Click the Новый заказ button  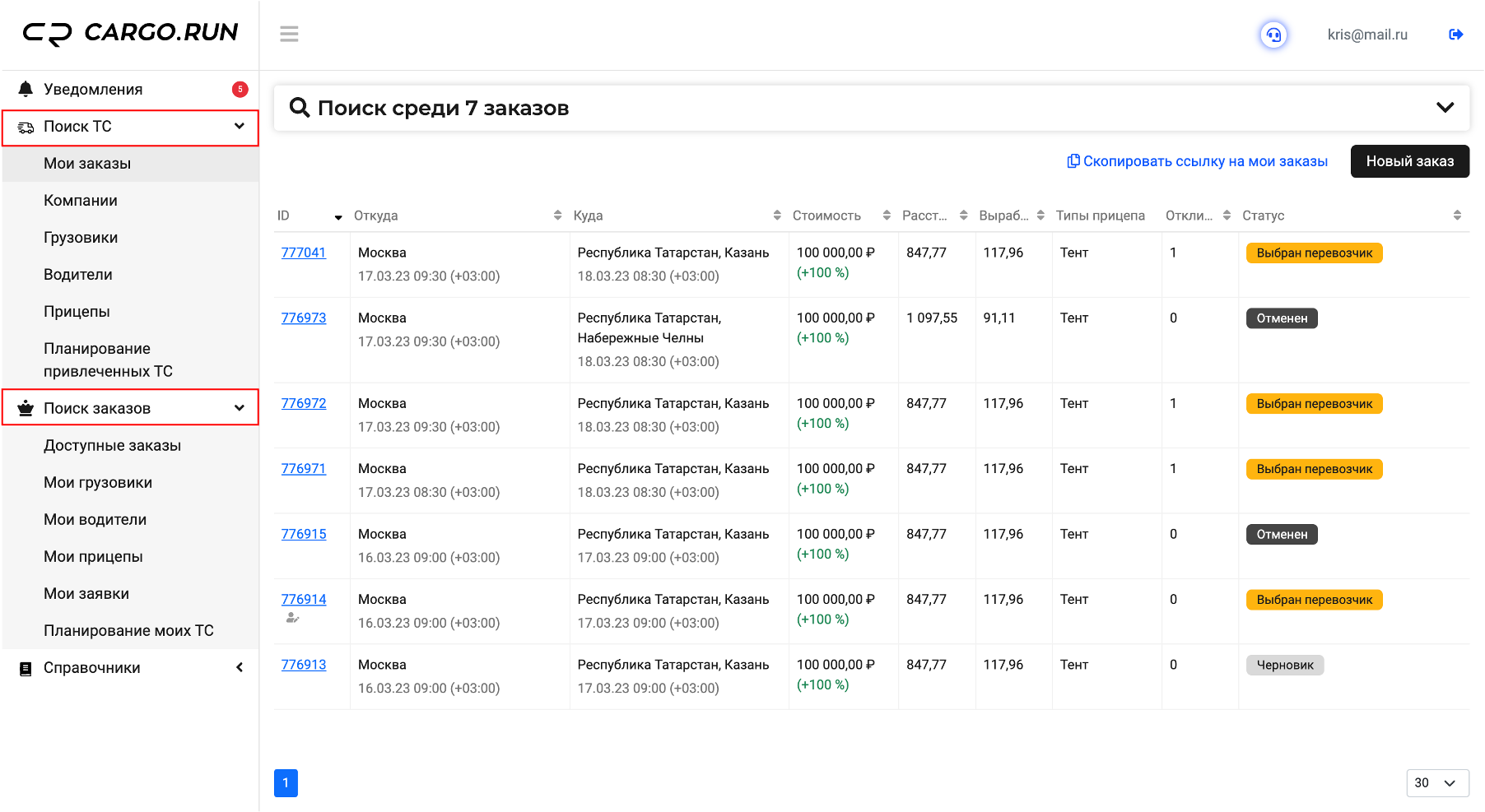tap(1409, 161)
